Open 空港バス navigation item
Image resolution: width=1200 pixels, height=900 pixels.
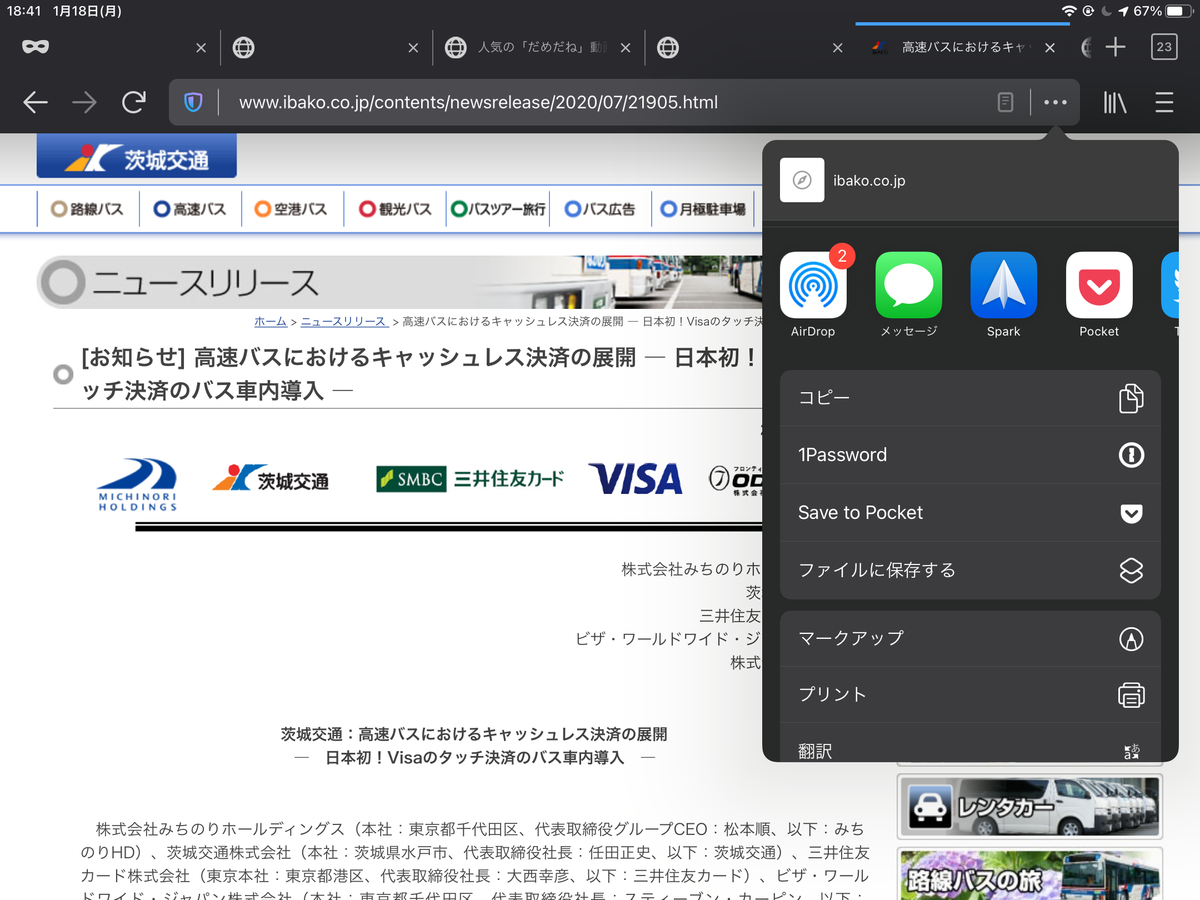tap(291, 210)
